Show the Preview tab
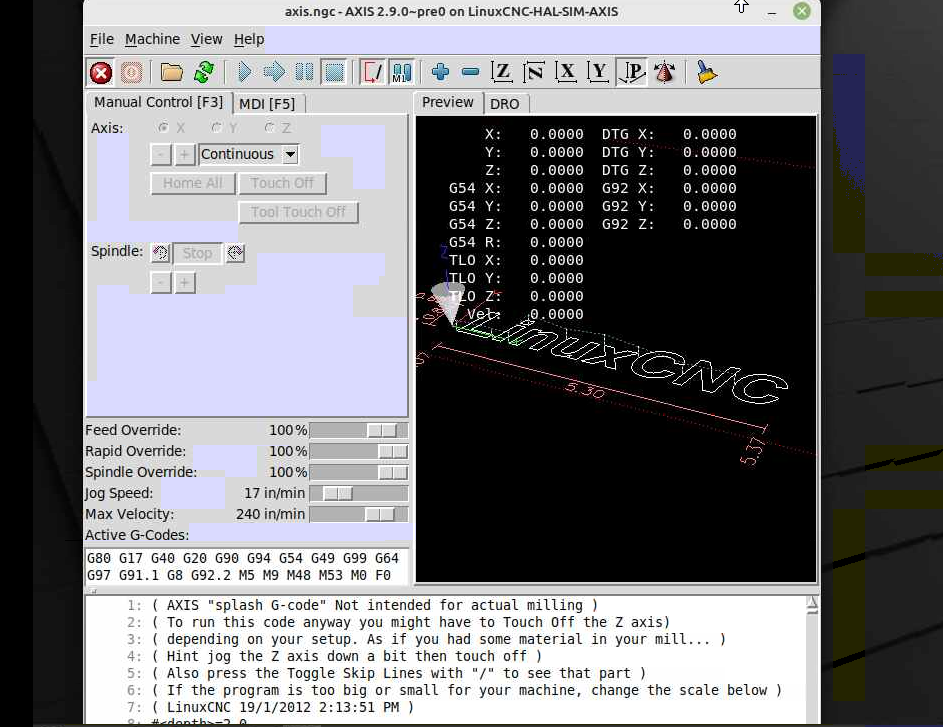The height and width of the screenshot is (727, 943). [x=448, y=102]
